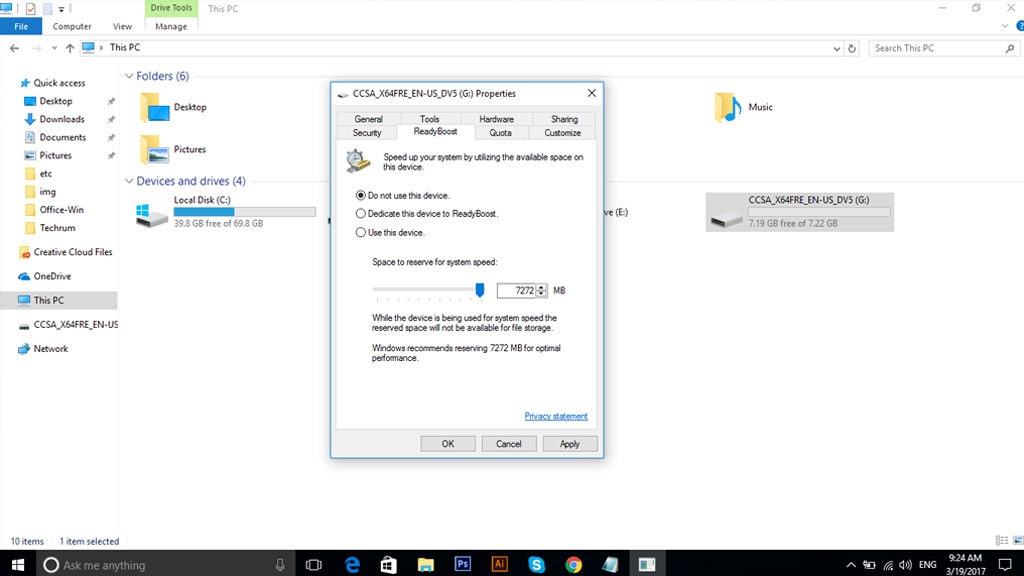The height and width of the screenshot is (576, 1024).
Task: Select the 'Use this device' radio button
Action: pyautogui.click(x=361, y=233)
